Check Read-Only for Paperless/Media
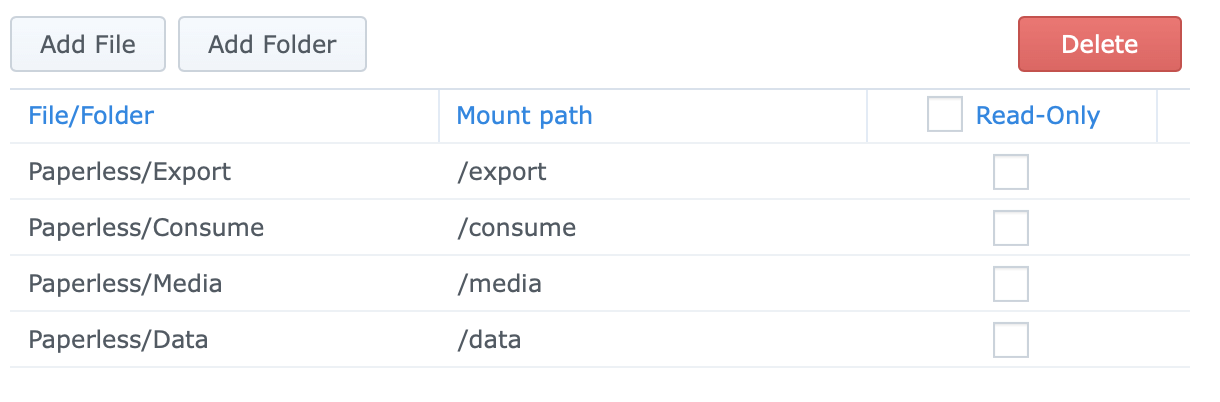 1010,284
